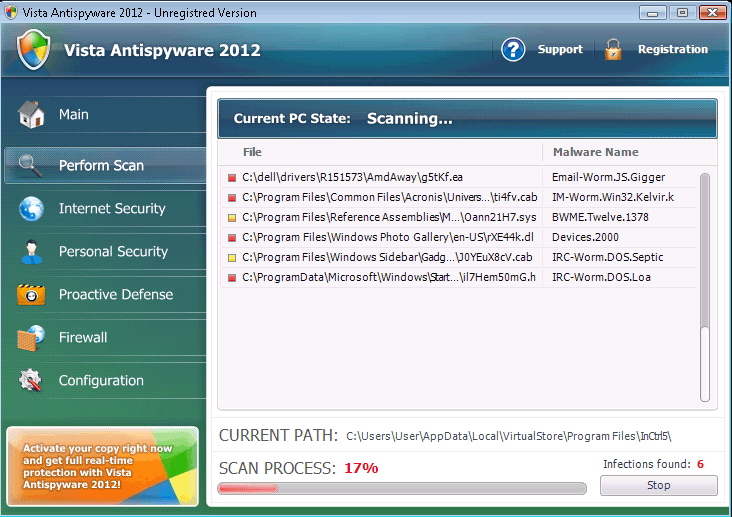Open the Main section in the sidebar
732x517 pixels.
tap(73, 115)
